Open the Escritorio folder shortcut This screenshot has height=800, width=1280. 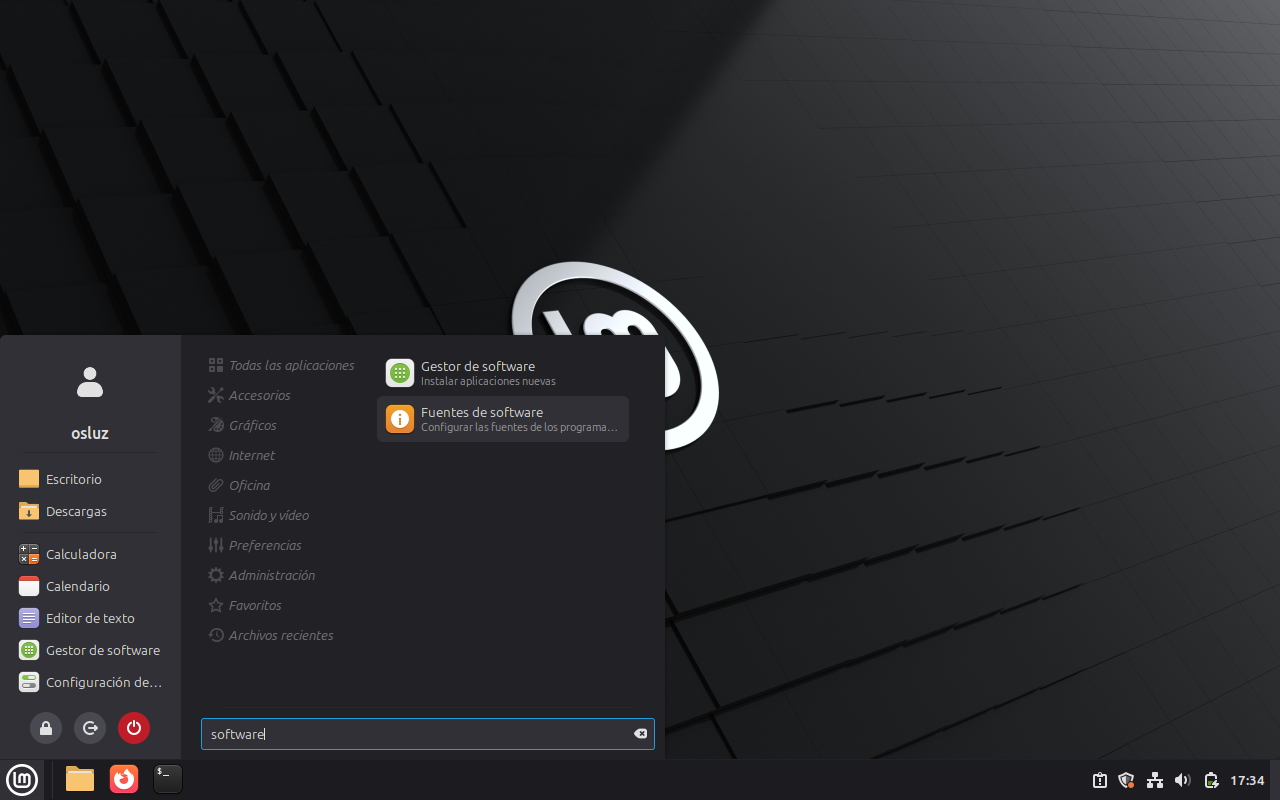90,479
